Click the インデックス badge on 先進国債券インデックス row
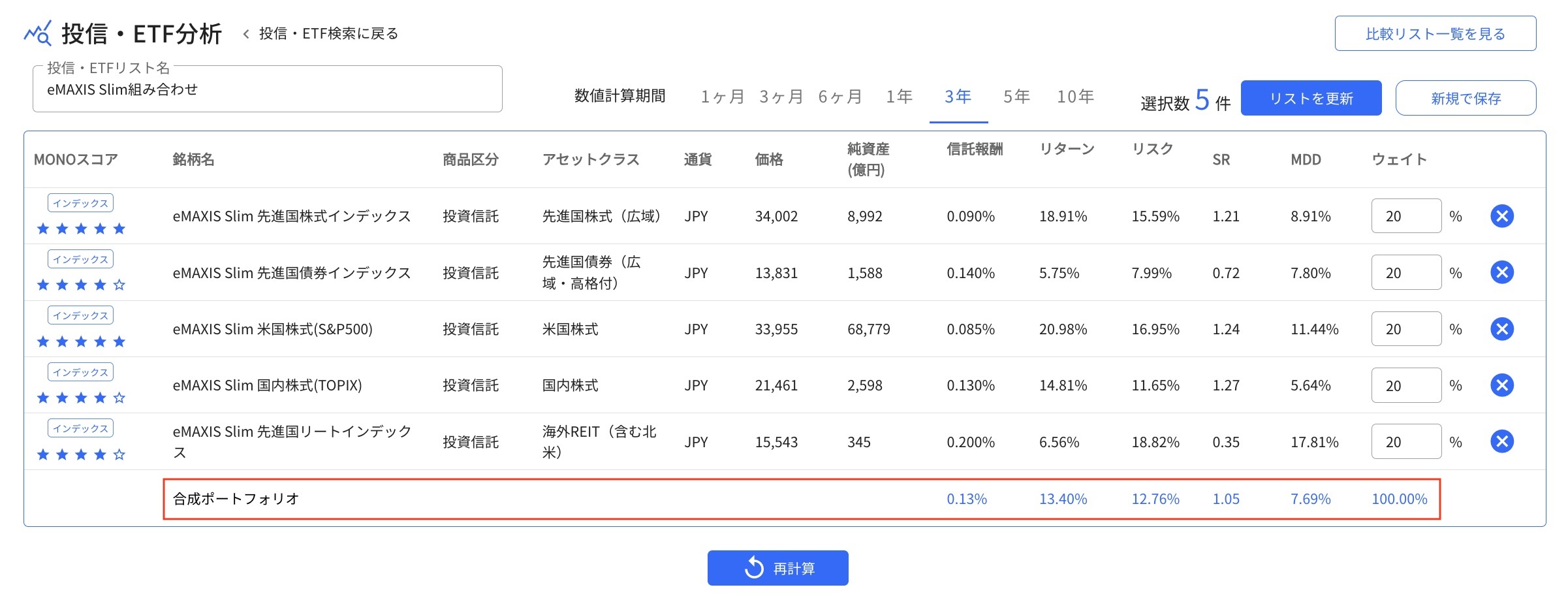1568x615 pixels. click(x=80, y=259)
